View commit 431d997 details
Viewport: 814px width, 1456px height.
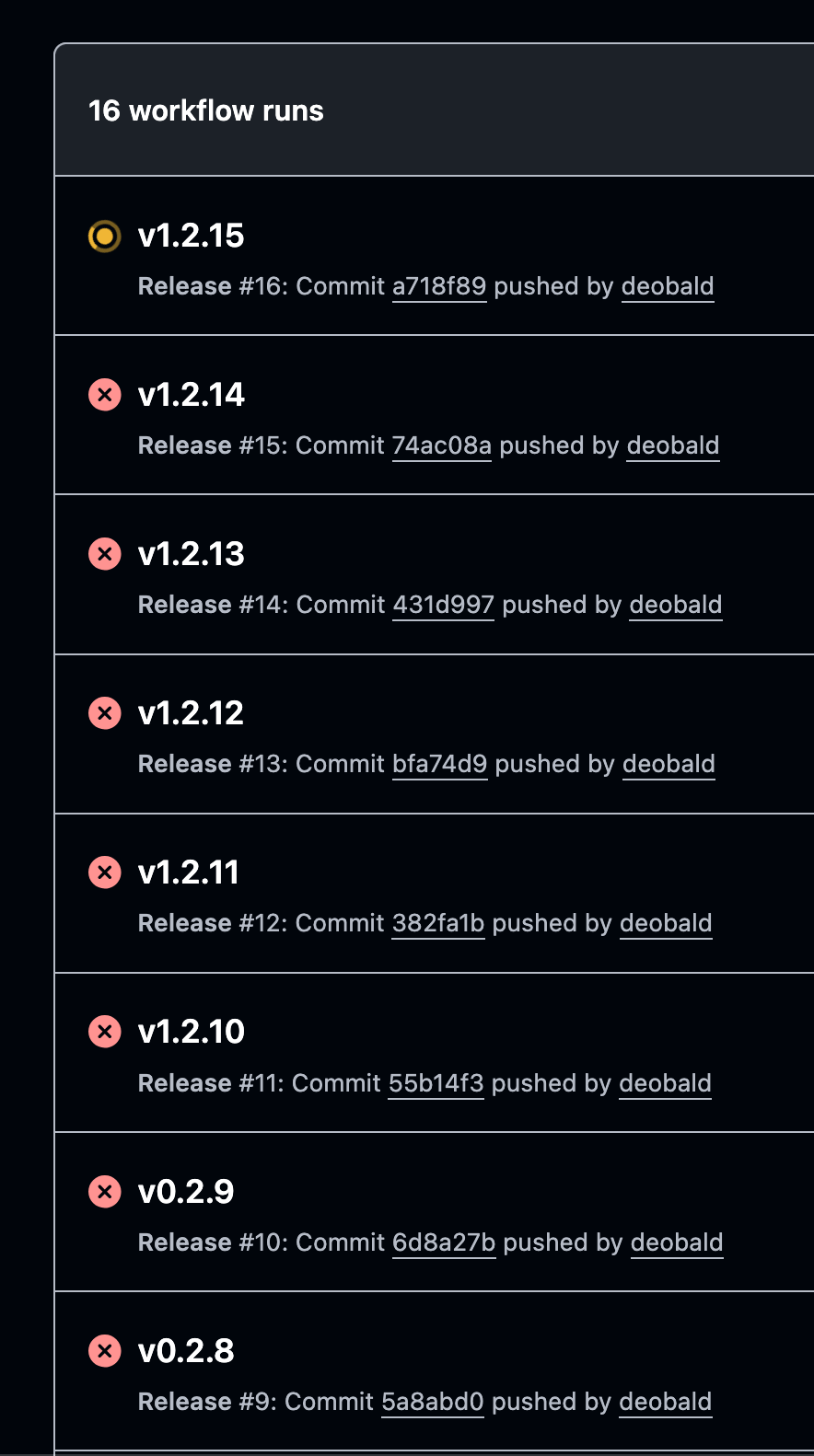tap(443, 605)
